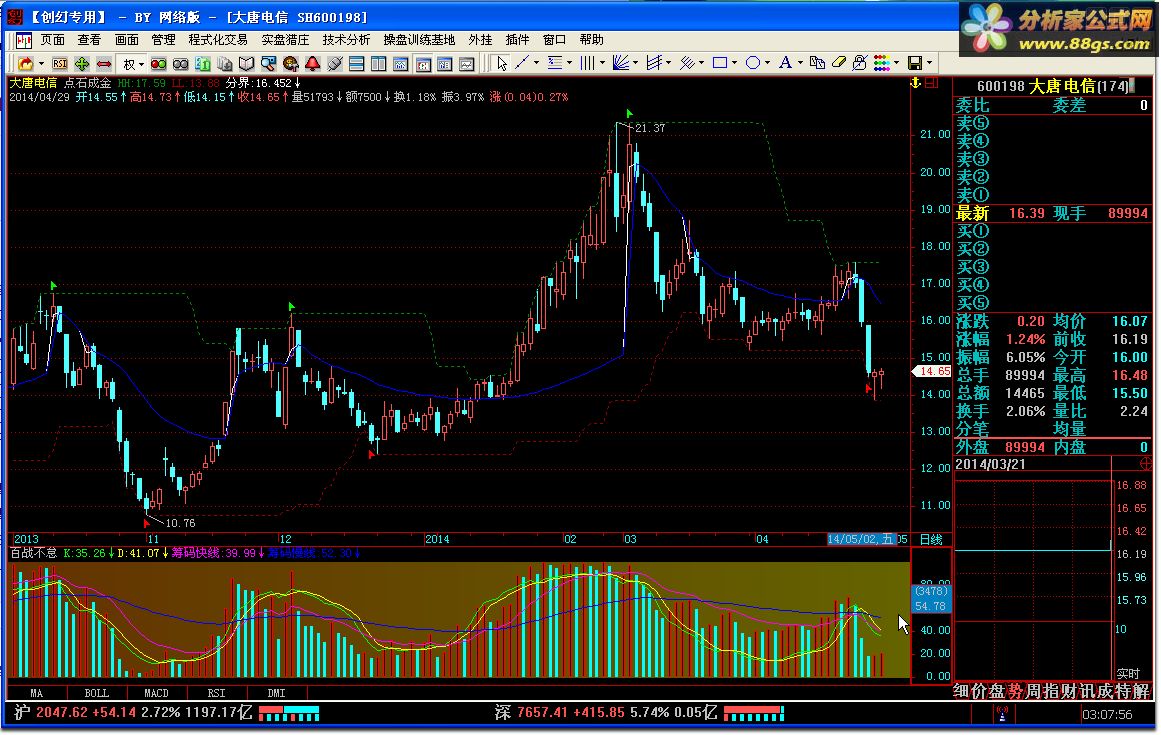Image resolution: width=1161 pixels, height=735 pixels.
Task: Switch to the RSI indicator tab
Action: pos(216,693)
